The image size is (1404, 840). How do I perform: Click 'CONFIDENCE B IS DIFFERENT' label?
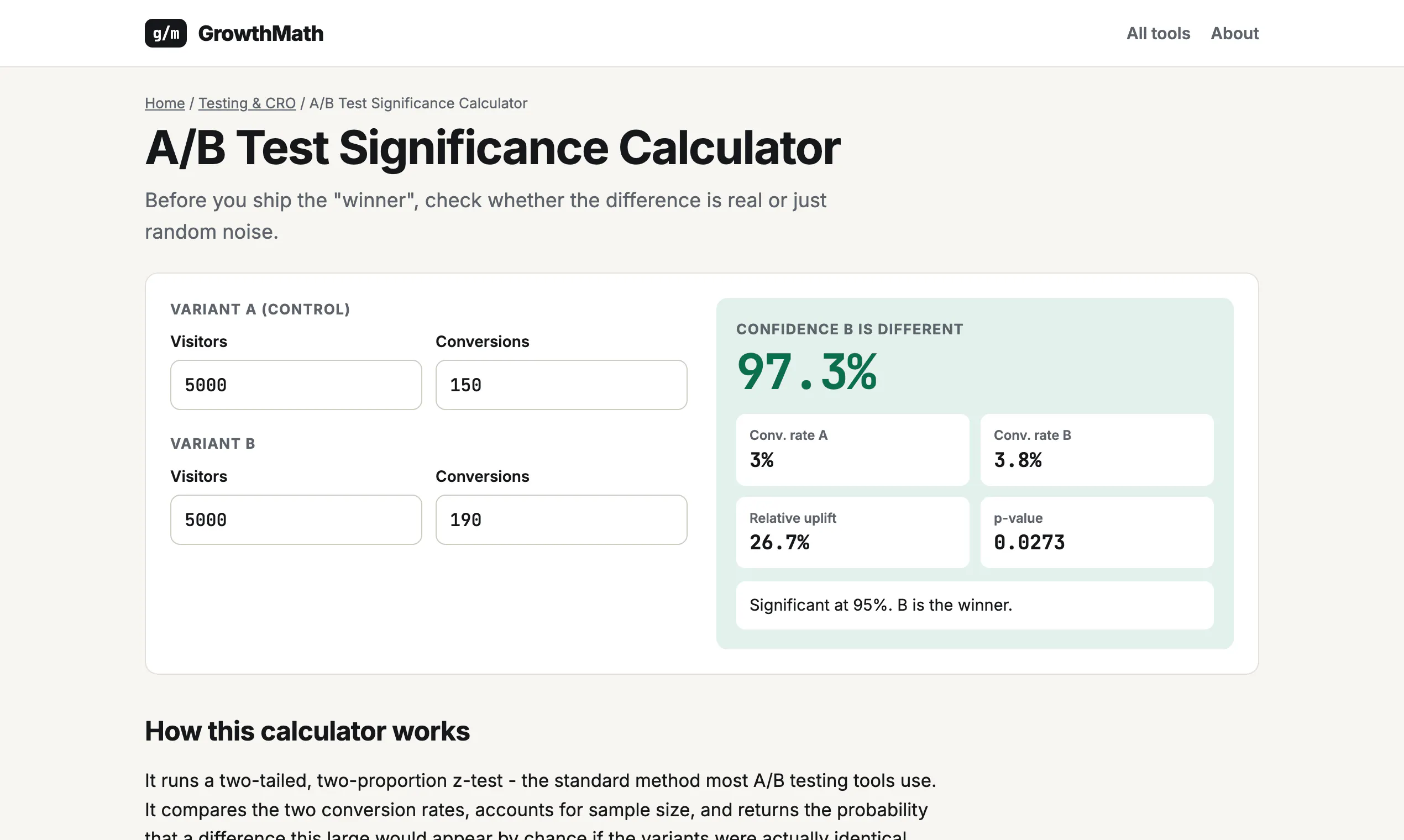(x=849, y=329)
